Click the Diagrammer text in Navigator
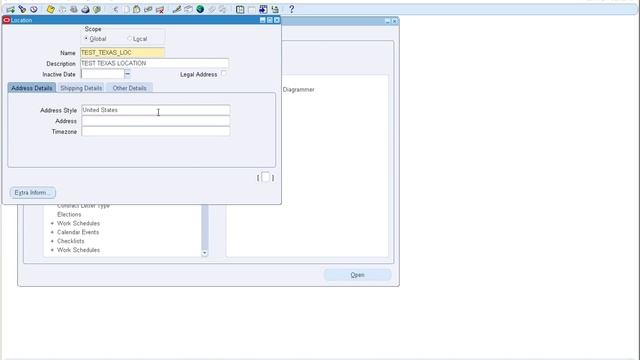 298,89
